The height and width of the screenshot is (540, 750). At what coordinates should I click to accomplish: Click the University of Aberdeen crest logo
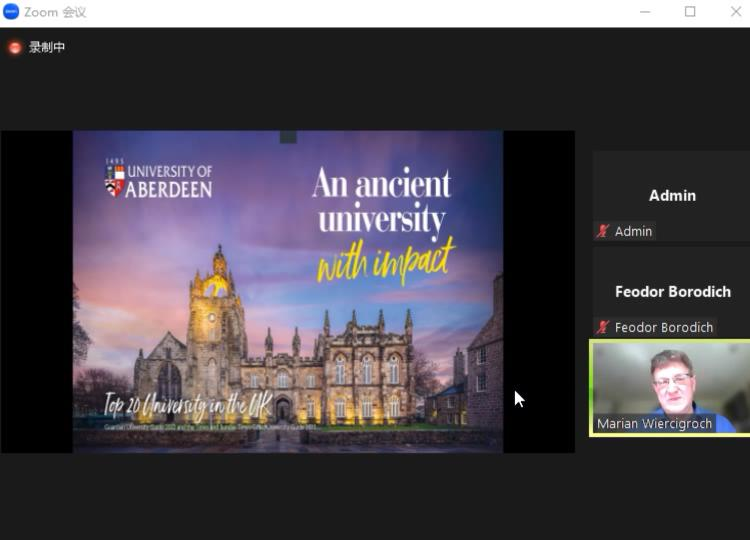[115, 181]
